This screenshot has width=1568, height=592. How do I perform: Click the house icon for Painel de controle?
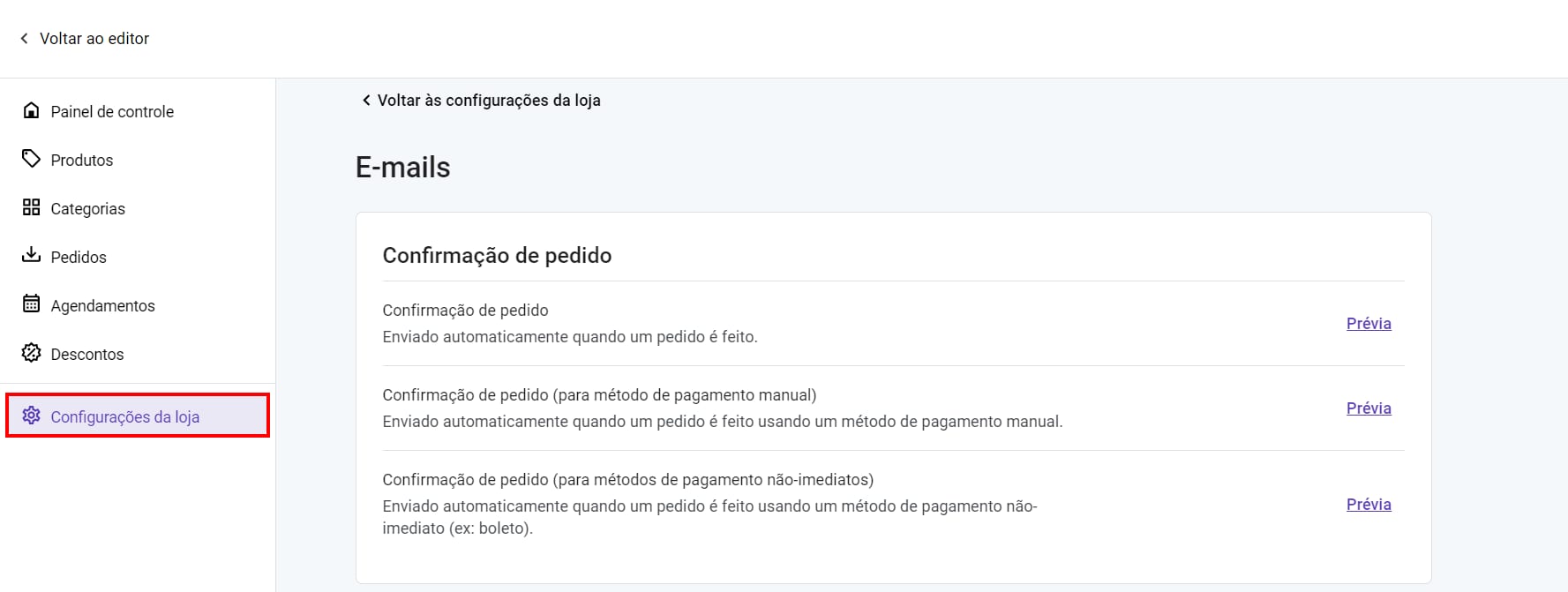[x=31, y=110]
